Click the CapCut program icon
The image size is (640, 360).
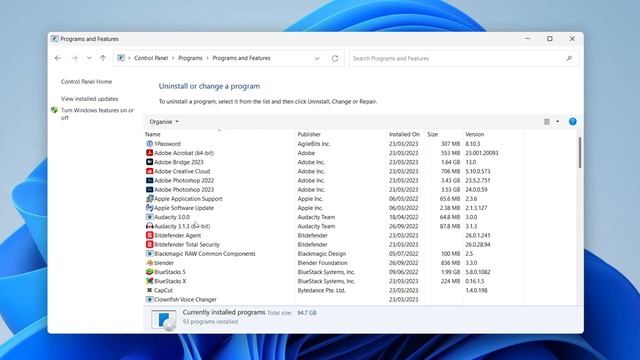tap(149, 290)
